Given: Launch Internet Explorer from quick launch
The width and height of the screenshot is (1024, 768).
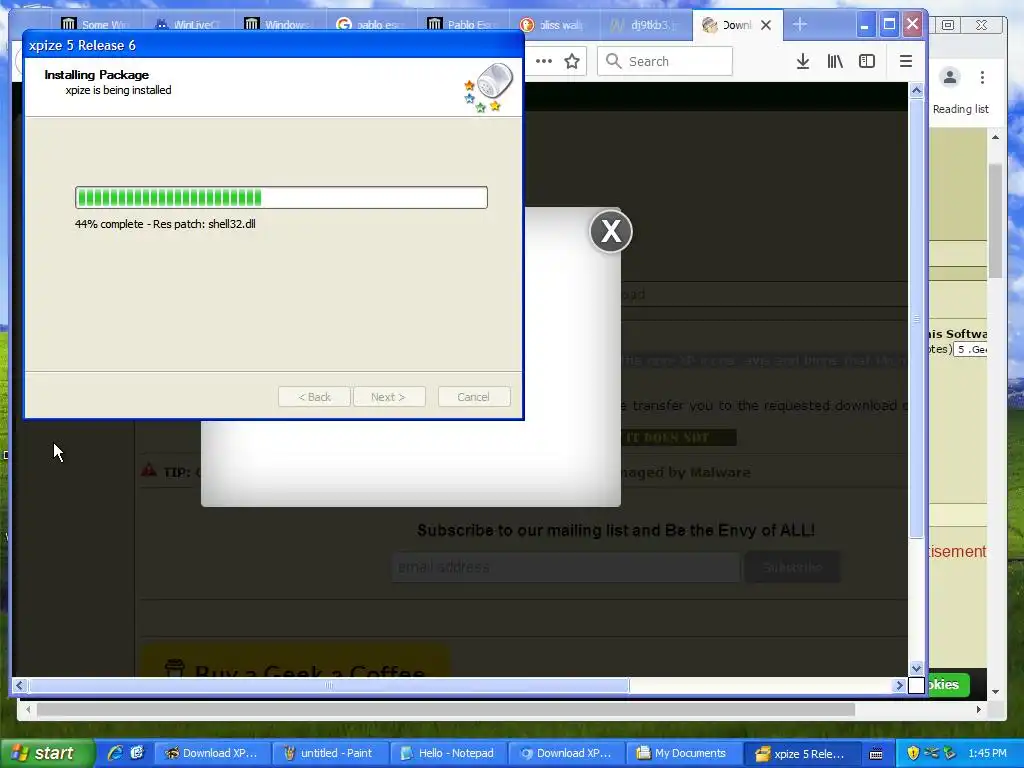Looking at the screenshot, I should [115, 753].
